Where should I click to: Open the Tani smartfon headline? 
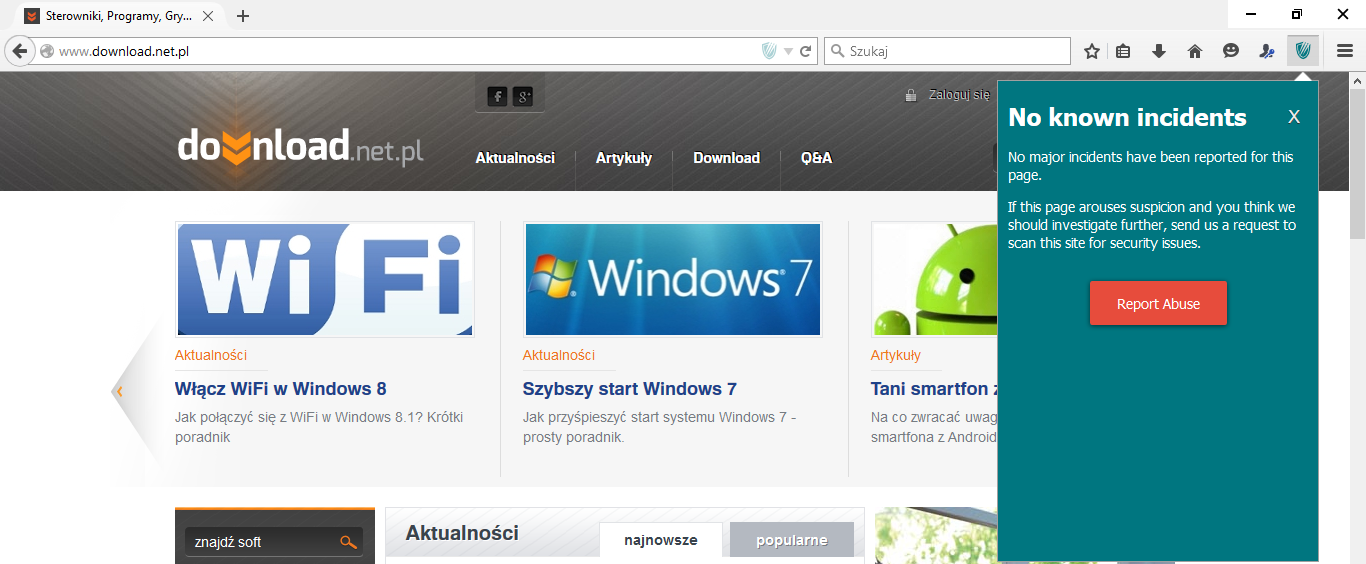pos(934,389)
